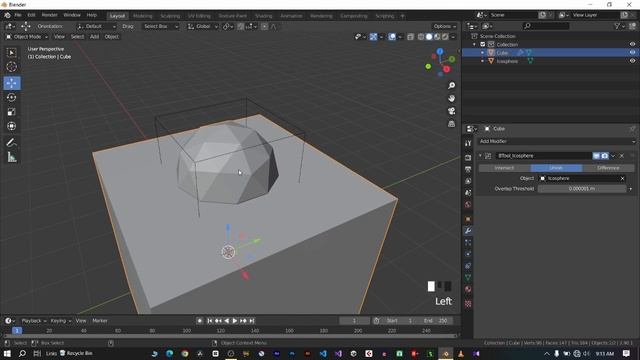Select the Select Box tool in viewport toolbar

(11, 53)
